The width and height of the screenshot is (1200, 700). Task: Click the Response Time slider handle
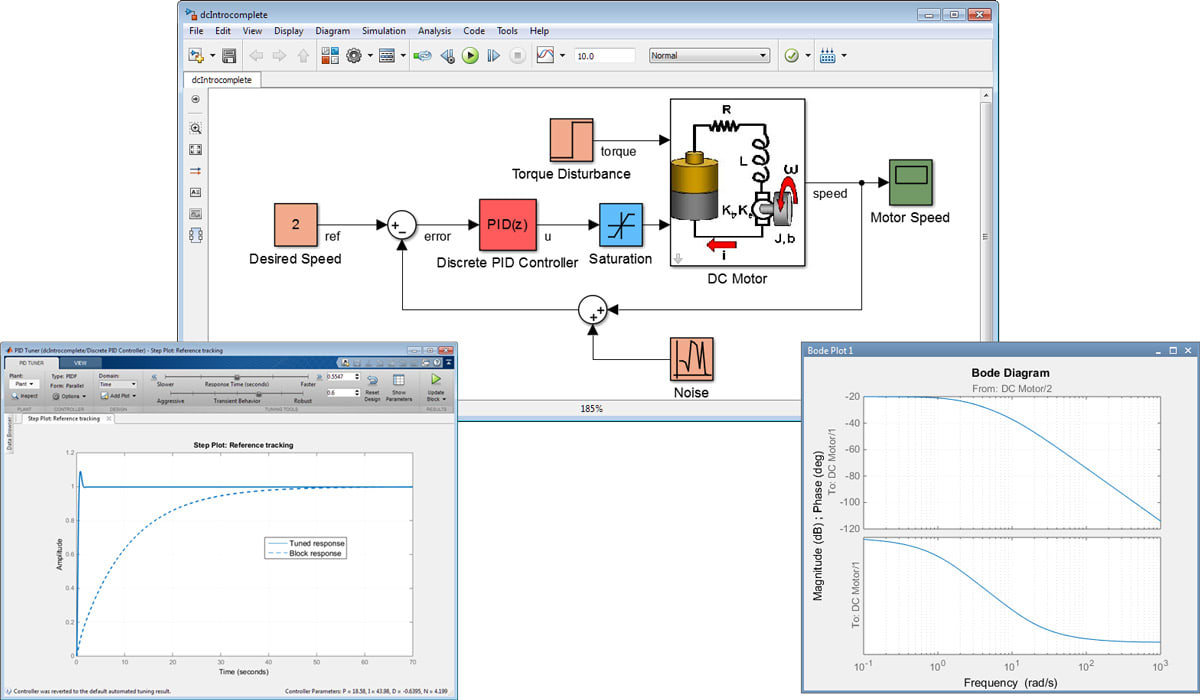click(235, 377)
